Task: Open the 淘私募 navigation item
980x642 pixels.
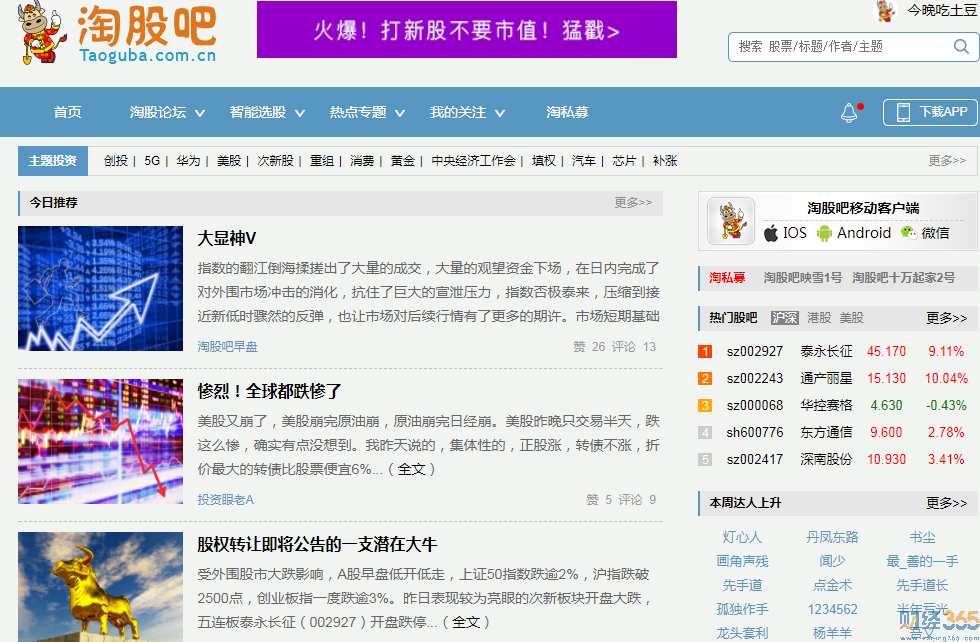Action: point(567,113)
